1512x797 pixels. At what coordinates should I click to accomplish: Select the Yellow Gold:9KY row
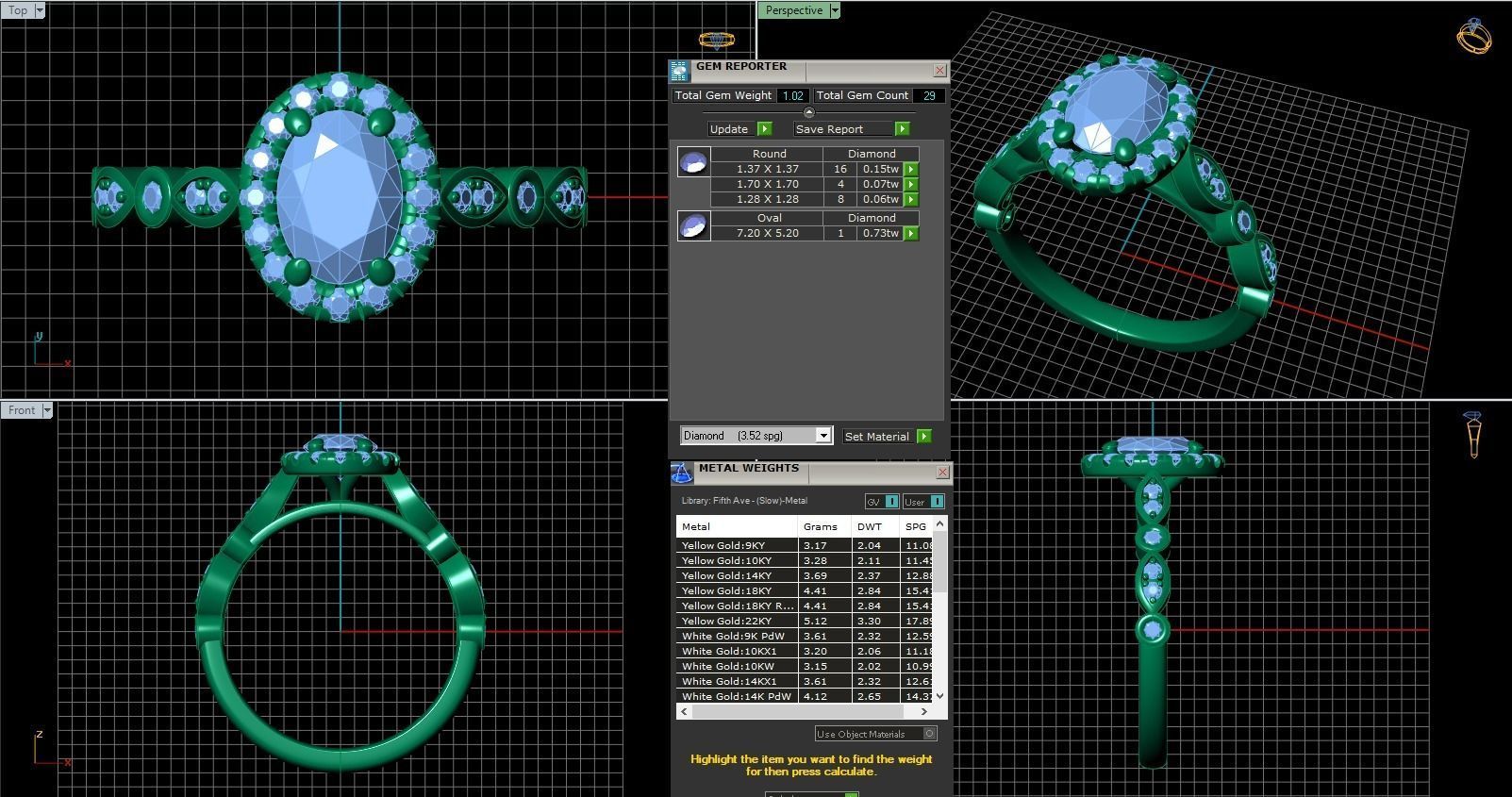coord(805,545)
